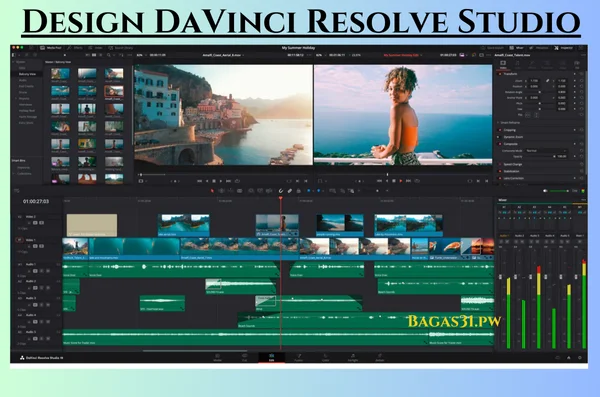This screenshot has height=397, width=600.
Task: Open the Composite Mode Normal dropdown
Action: pyautogui.click(x=546, y=151)
